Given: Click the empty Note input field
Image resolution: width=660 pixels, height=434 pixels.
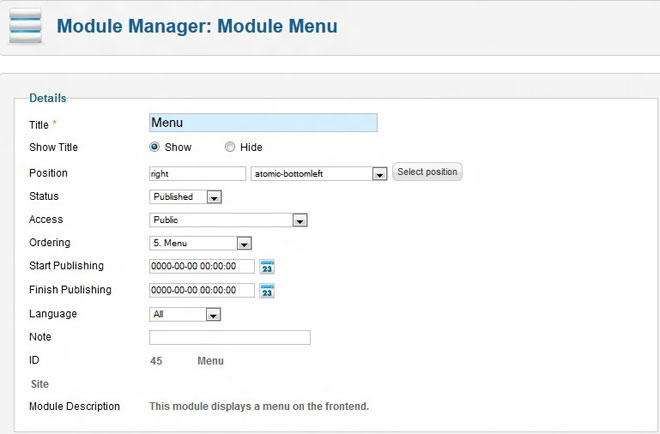Looking at the screenshot, I should [230, 338].
